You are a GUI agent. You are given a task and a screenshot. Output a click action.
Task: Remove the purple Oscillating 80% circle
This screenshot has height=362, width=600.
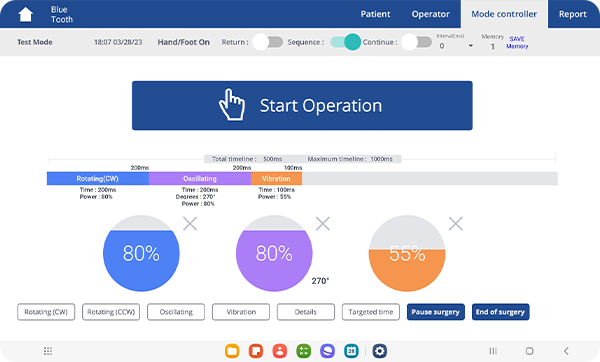pos(323,224)
